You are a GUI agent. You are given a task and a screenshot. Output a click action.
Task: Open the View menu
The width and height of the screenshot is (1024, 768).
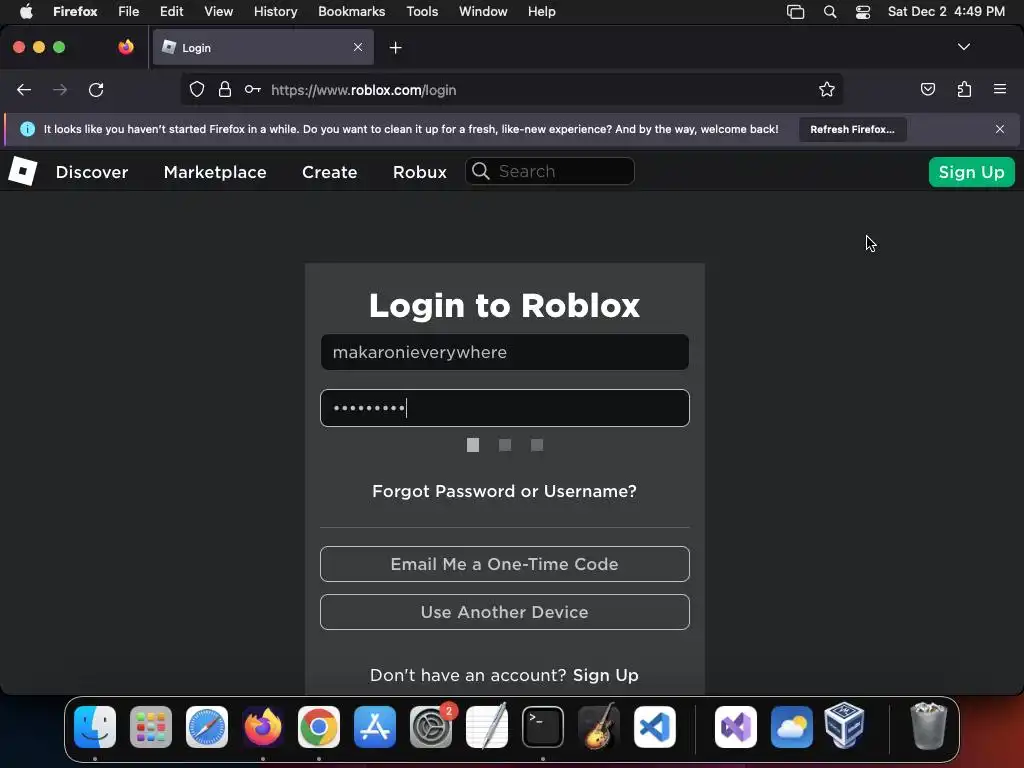pos(218,11)
